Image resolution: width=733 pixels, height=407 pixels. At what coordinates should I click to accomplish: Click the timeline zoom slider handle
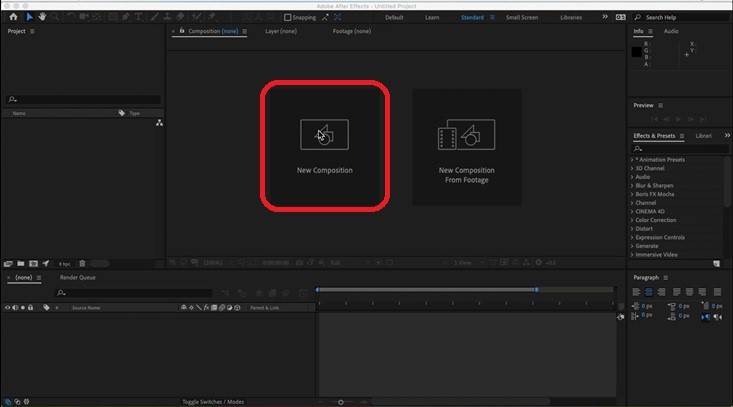point(341,402)
